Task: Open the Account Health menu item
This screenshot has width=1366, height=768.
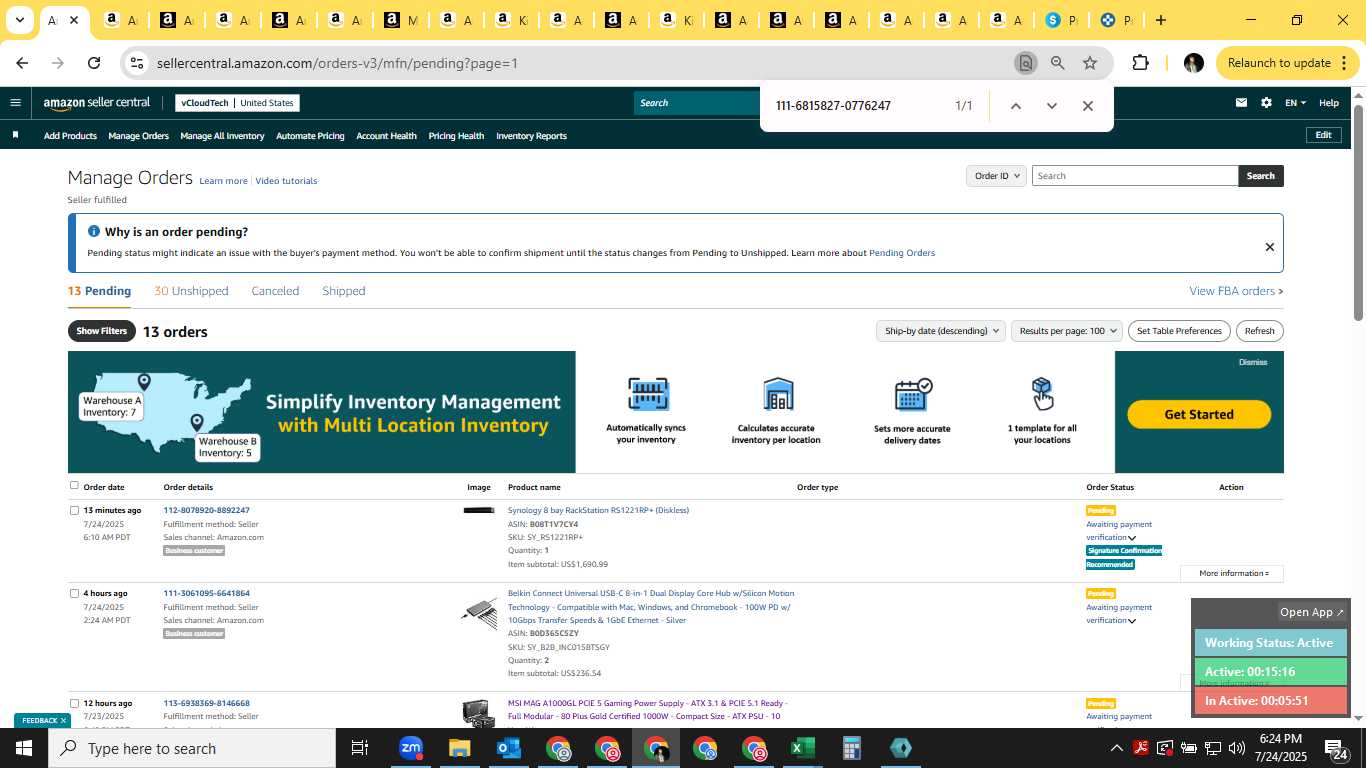Action: [386, 136]
